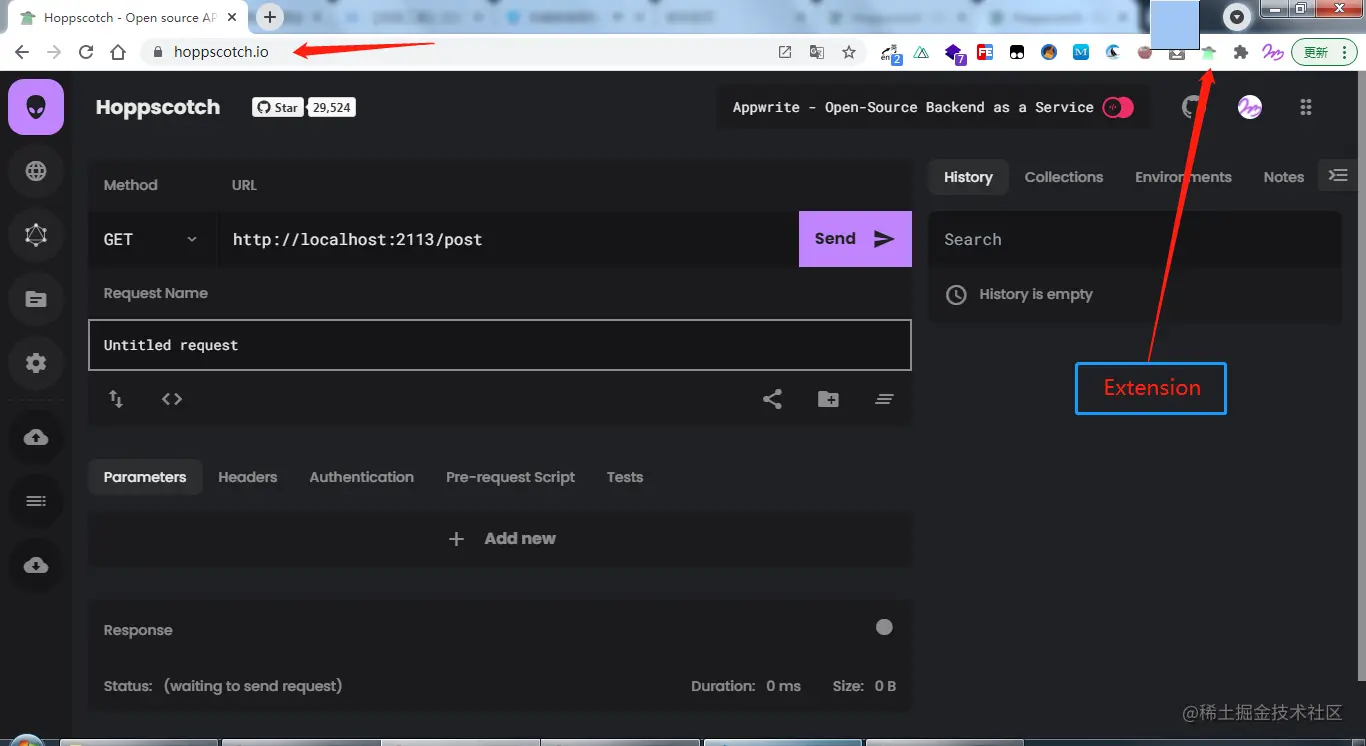Open the 29,524 stargazers count link

[332, 107]
